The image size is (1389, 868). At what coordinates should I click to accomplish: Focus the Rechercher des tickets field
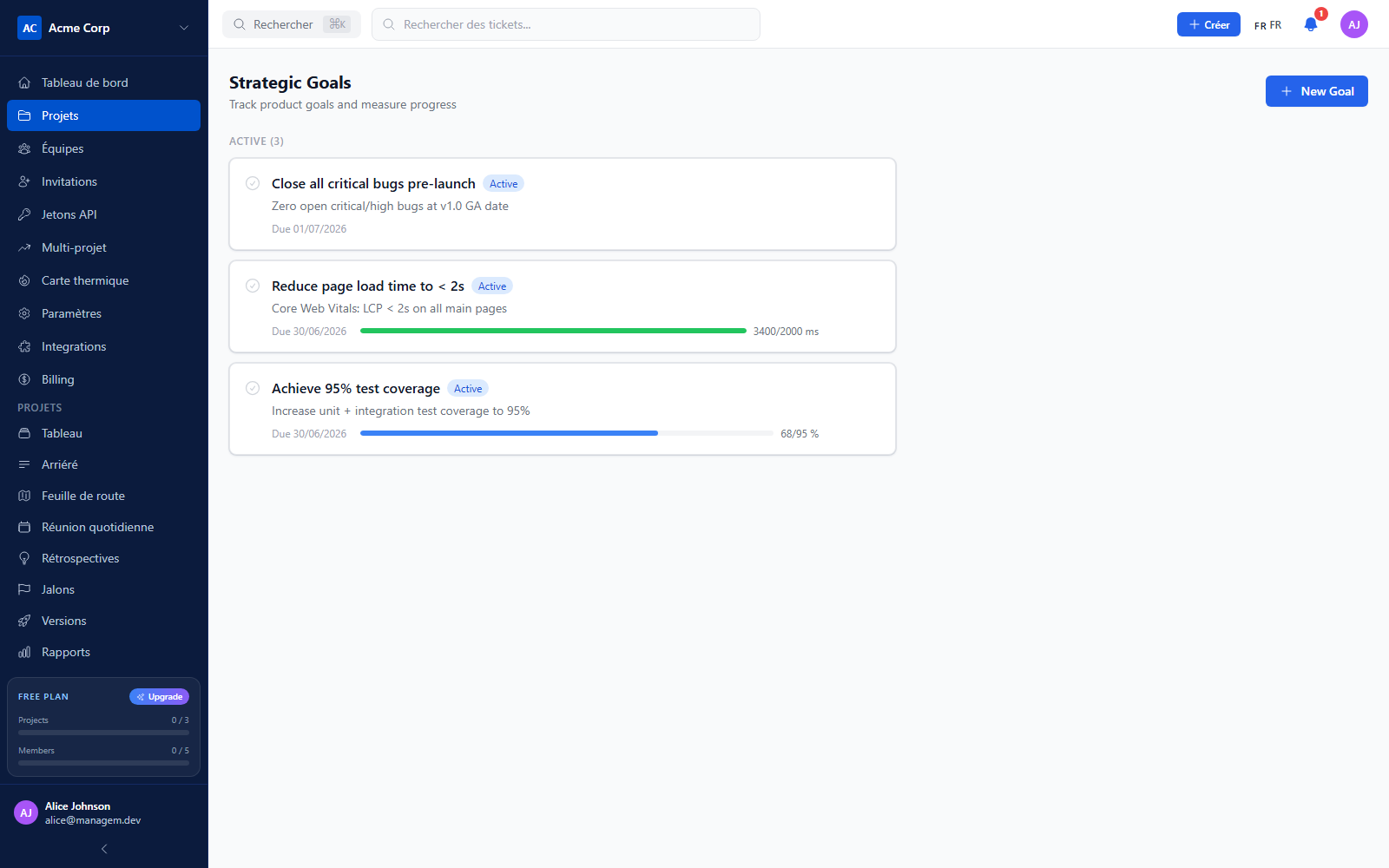(x=566, y=24)
